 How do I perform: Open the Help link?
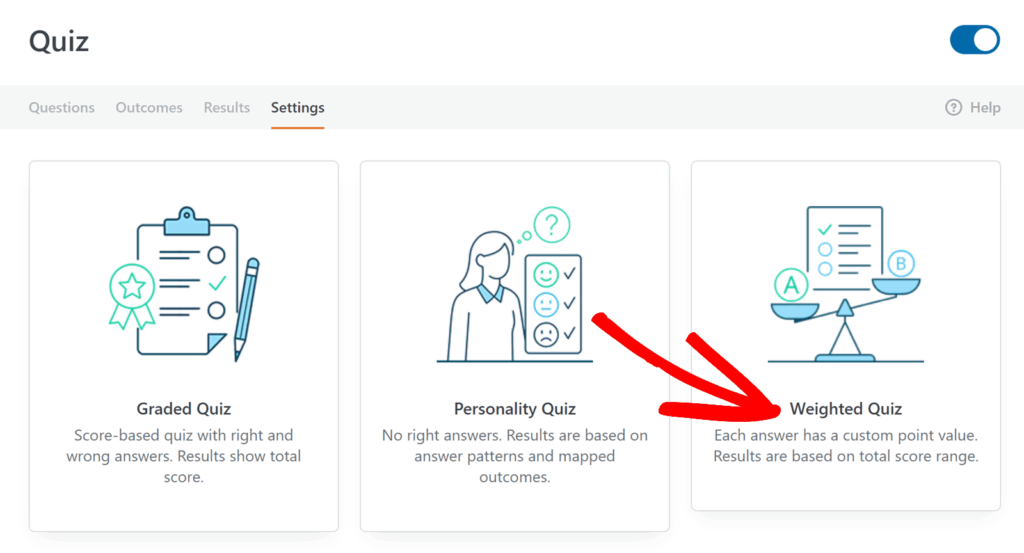coord(985,108)
